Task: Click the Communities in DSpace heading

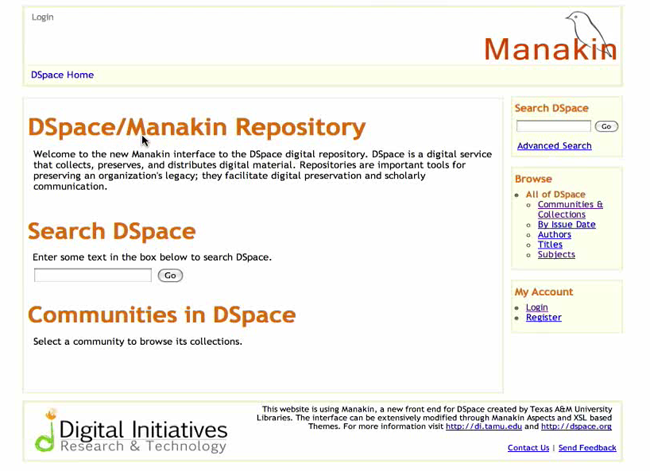Action: (162, 315)
